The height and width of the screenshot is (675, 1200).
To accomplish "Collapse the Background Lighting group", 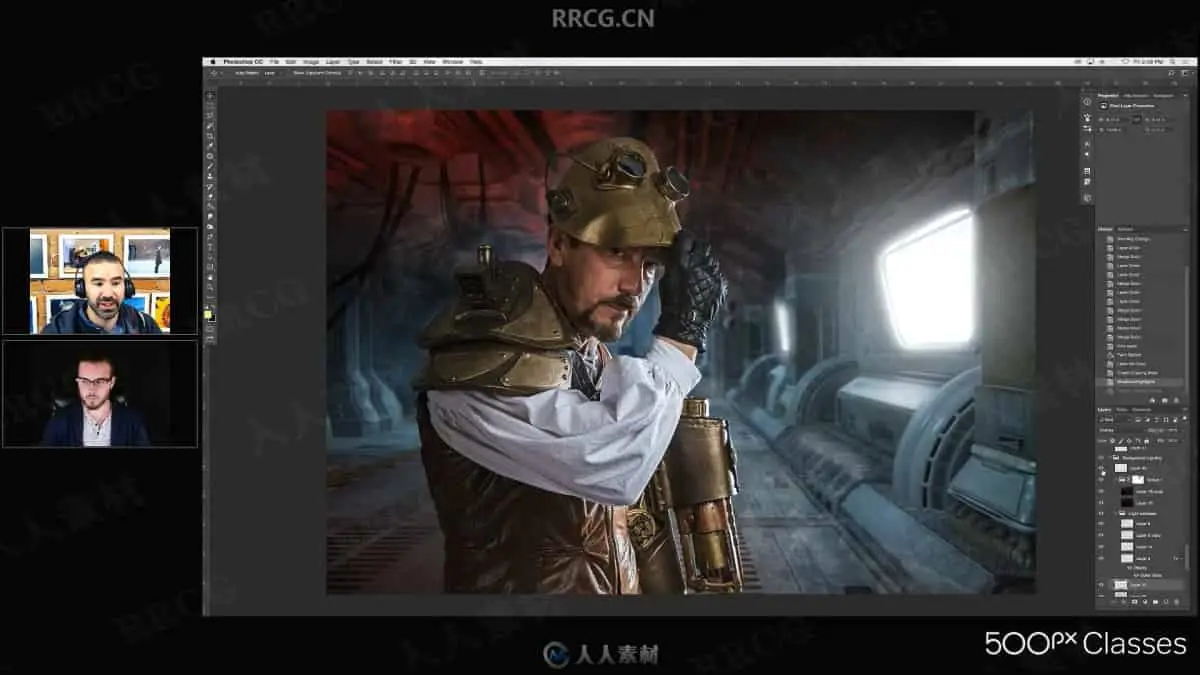I will pos(1112,458).
